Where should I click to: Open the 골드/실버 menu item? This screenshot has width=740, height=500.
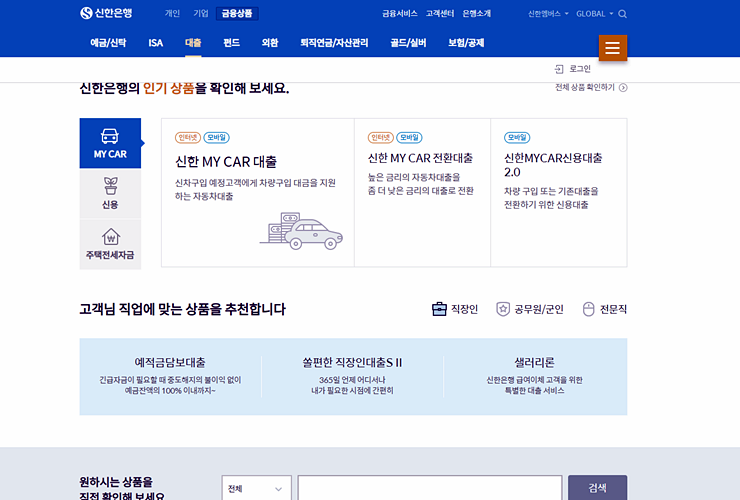[x=408, y=43]
